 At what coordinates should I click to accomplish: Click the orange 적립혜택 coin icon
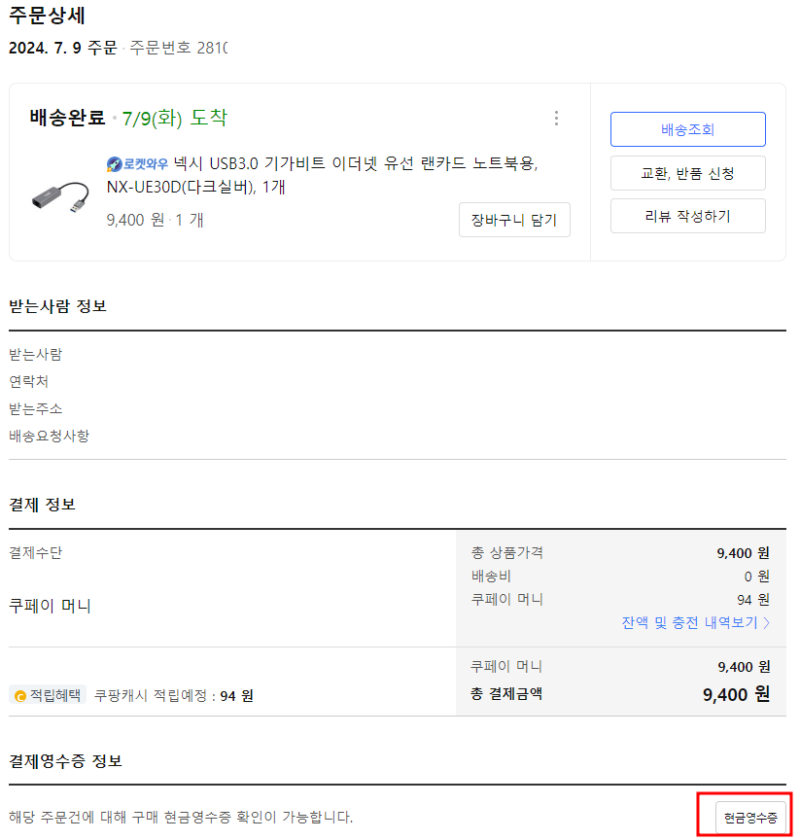point(20,696)
